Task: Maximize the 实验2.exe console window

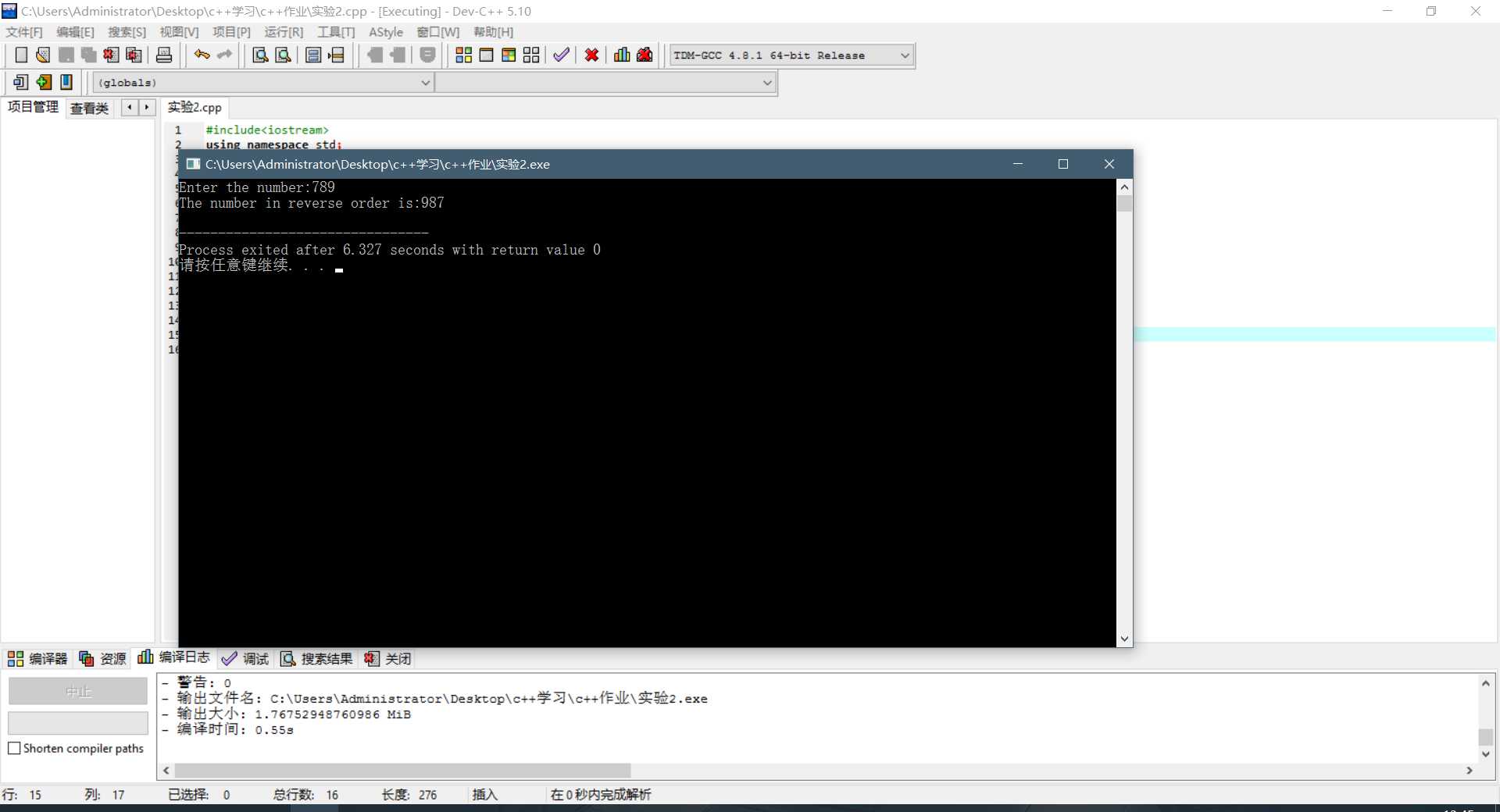Action: click(1063, 164)
